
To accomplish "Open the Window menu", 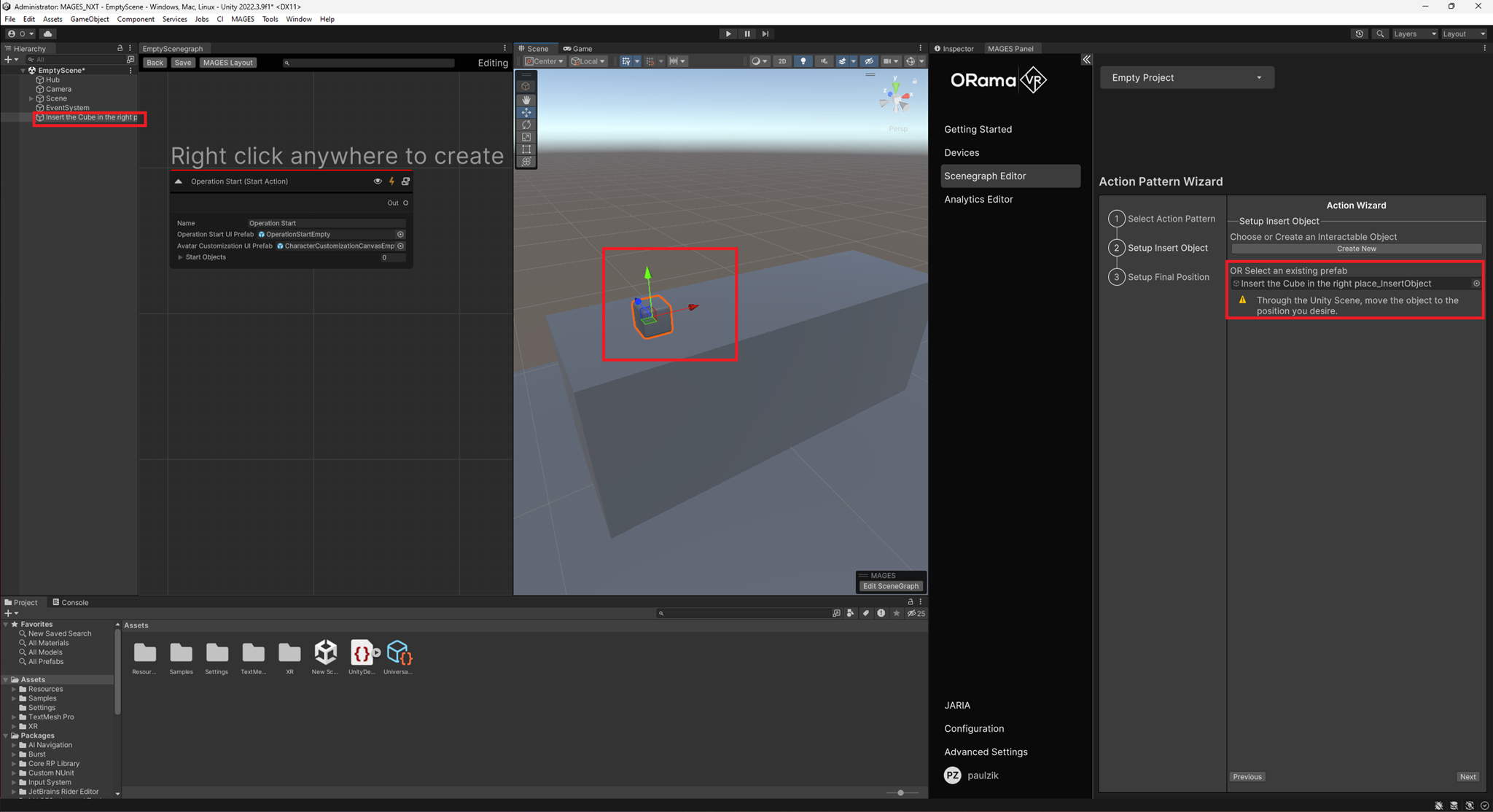I will point(298,19).
